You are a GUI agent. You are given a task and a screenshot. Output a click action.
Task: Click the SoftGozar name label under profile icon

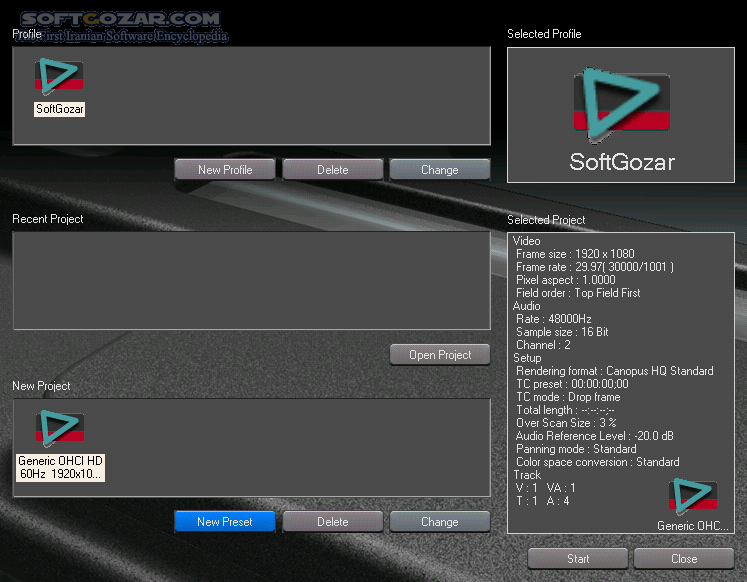(x=59, y=109)
